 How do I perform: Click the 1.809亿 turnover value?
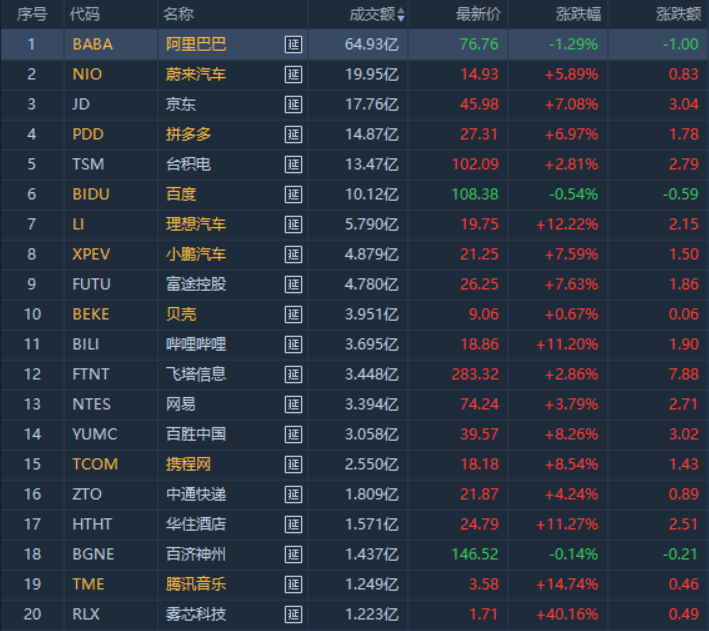[x=372, y=494]
